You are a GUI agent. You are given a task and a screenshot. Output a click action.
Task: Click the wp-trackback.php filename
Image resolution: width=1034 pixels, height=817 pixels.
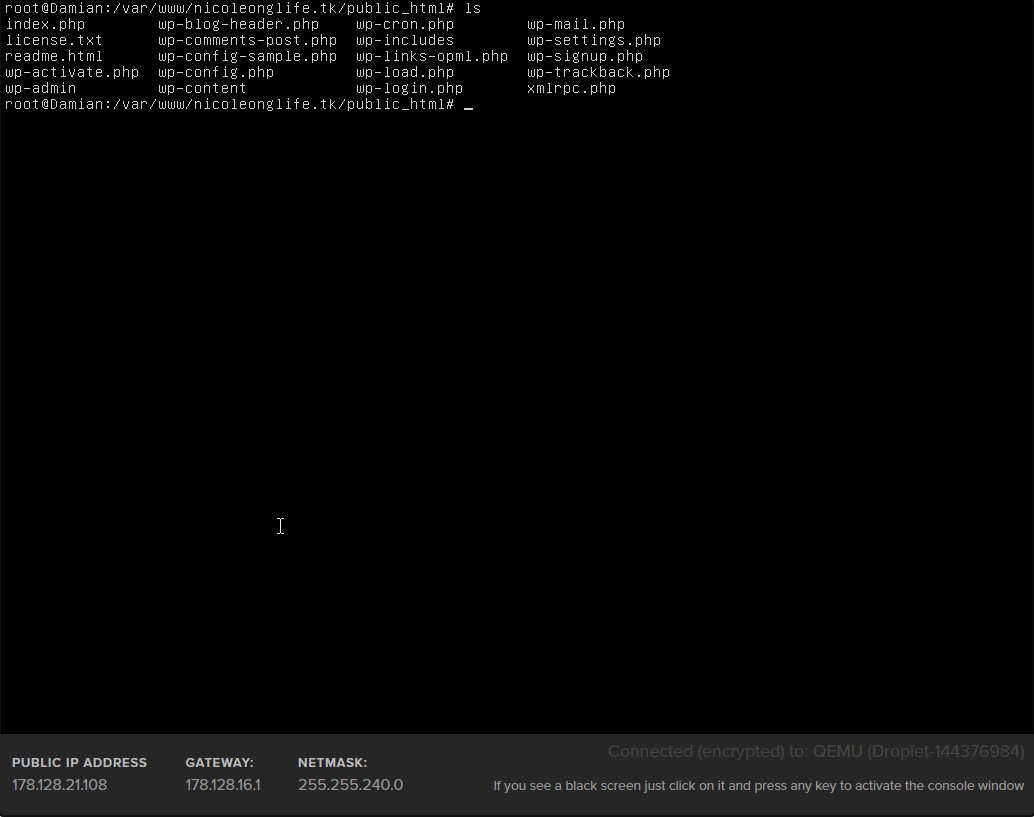tap(598, 72)
